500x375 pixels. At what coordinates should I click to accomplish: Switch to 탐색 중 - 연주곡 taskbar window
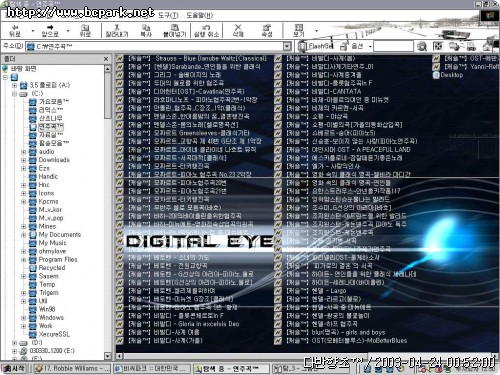coord(231,368)
